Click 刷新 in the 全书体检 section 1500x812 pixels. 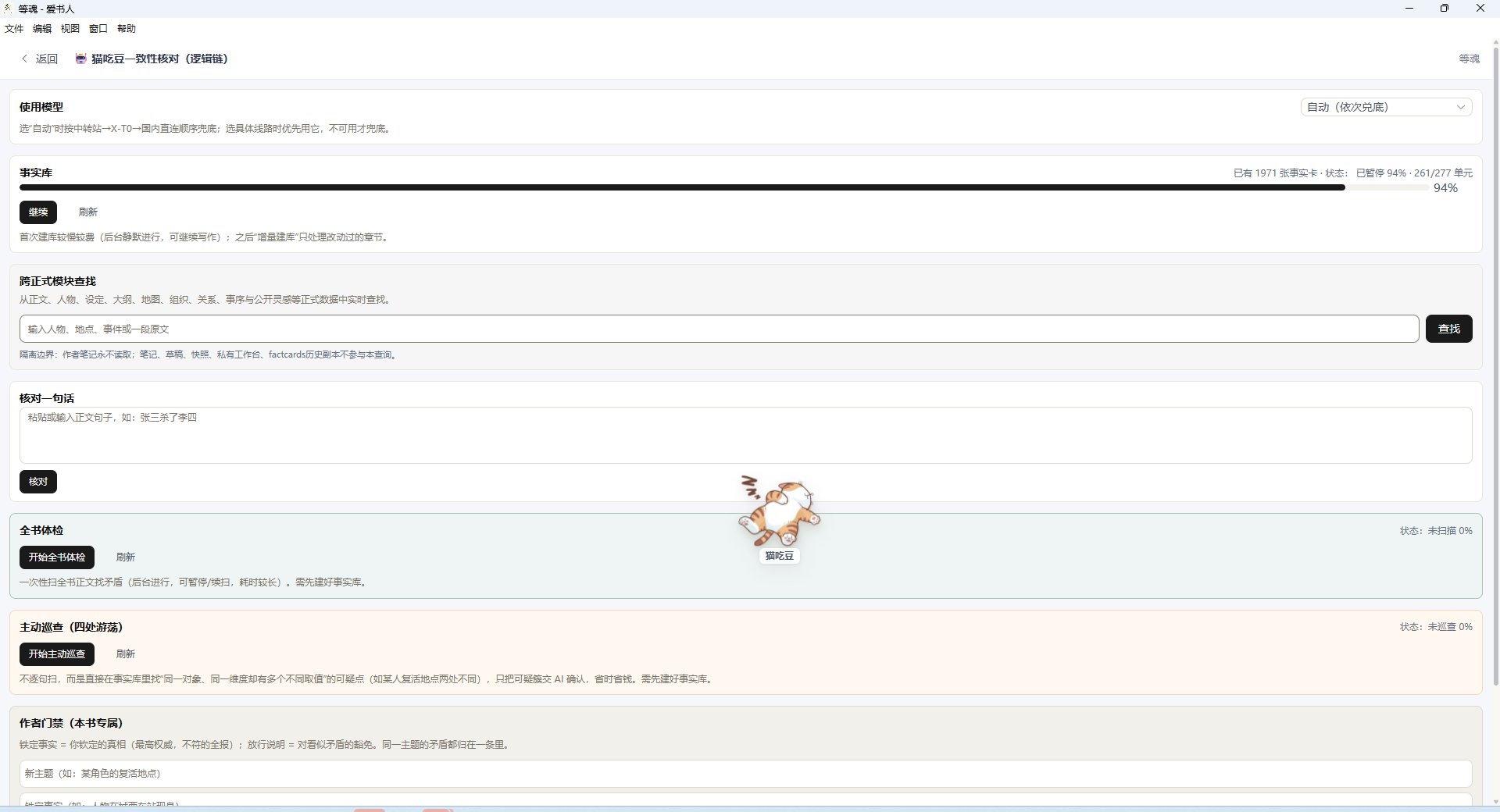point(126,557)
